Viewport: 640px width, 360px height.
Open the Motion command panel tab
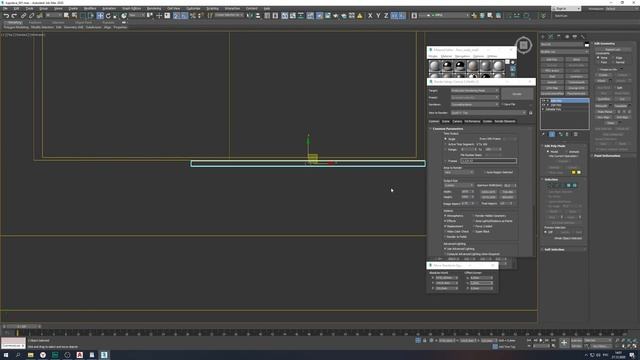pyautogui.click(x=567, y=36)
